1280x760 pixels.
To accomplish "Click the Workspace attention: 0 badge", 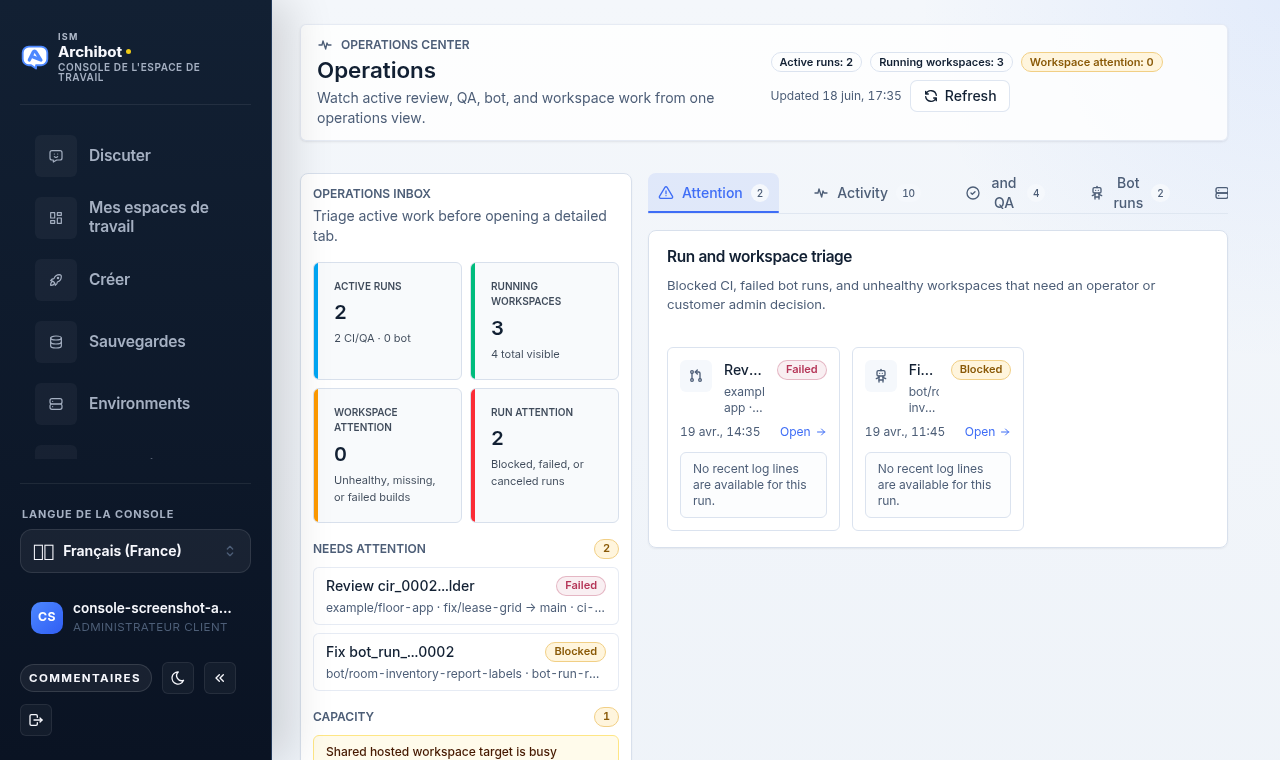I will (1091, 62).
